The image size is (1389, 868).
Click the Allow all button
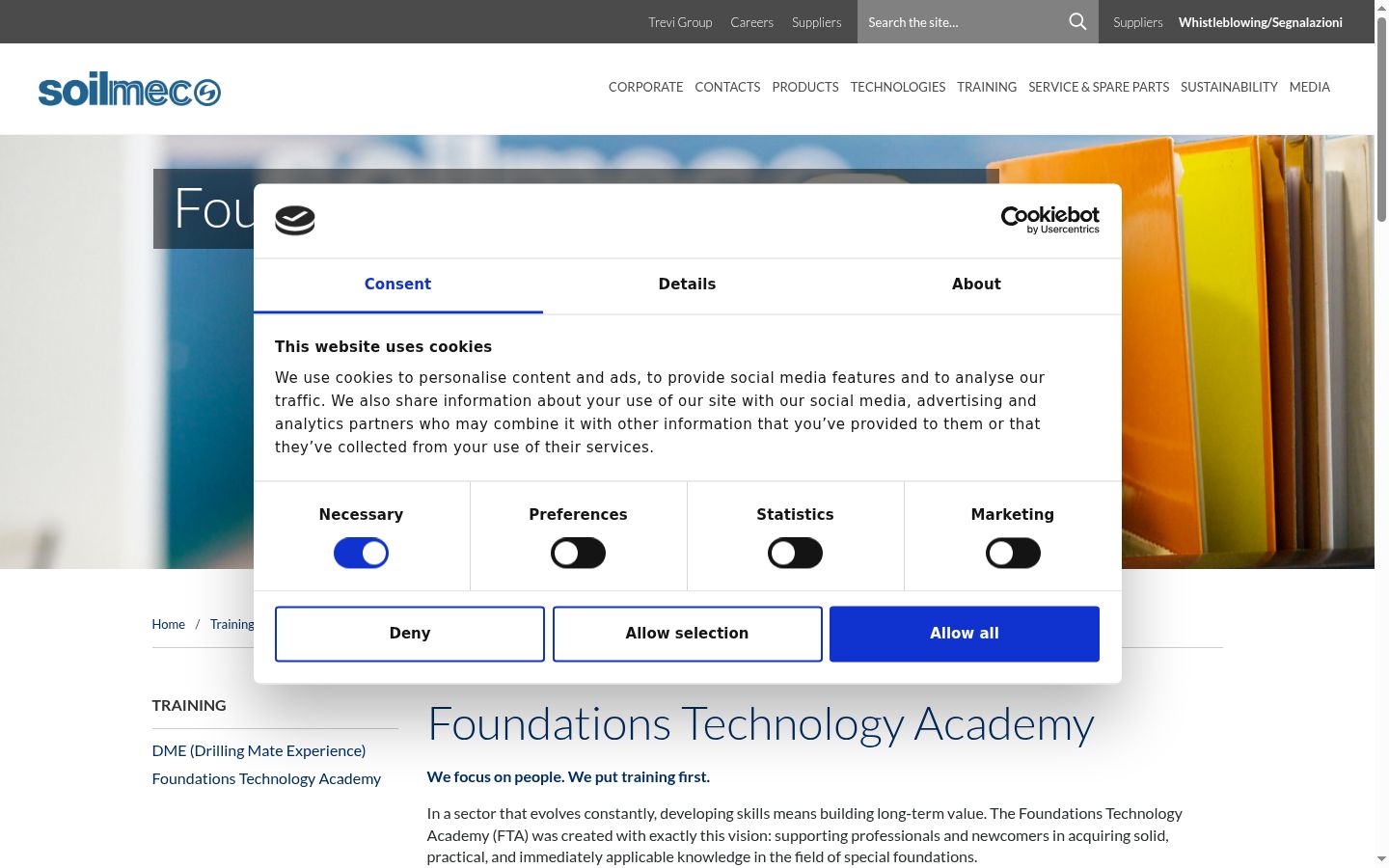coord(965,634)
